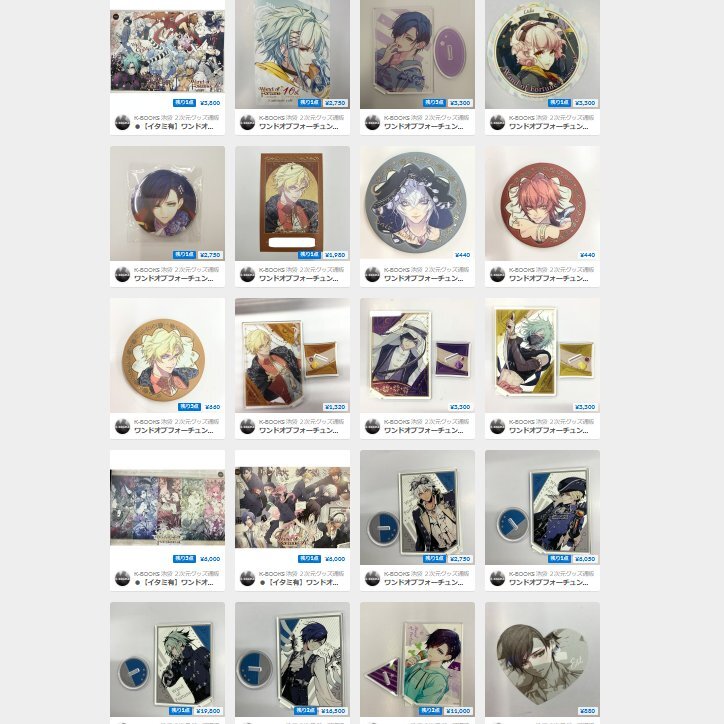The height and width of the screenshot is (724, 724).
Task: Click the seller avatar under the brown framed blond card
Action: pyautogui.click(x=247, y=274)
